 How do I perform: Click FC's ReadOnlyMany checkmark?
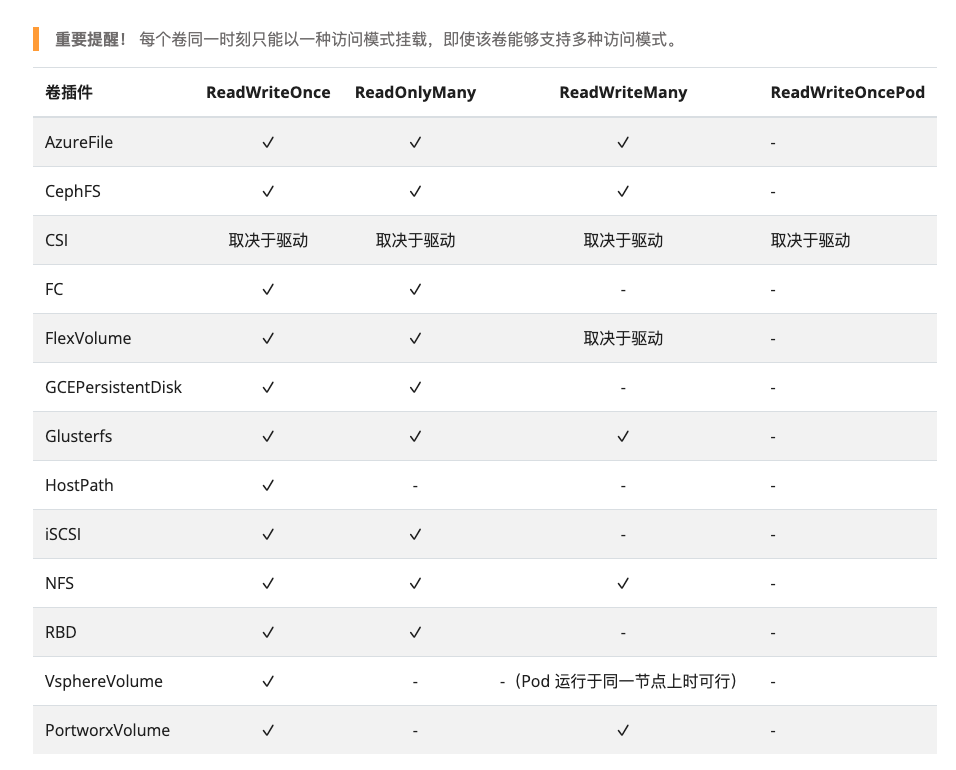[415, 290]
